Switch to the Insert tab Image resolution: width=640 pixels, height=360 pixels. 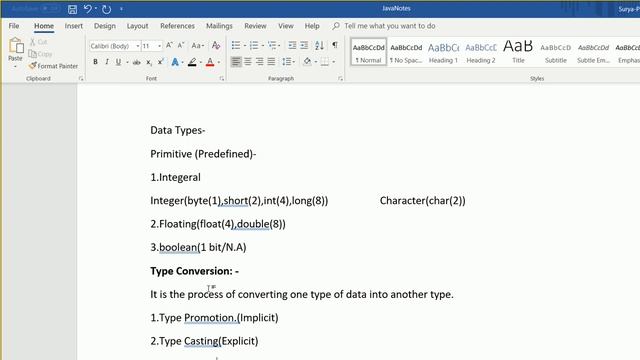73,26
